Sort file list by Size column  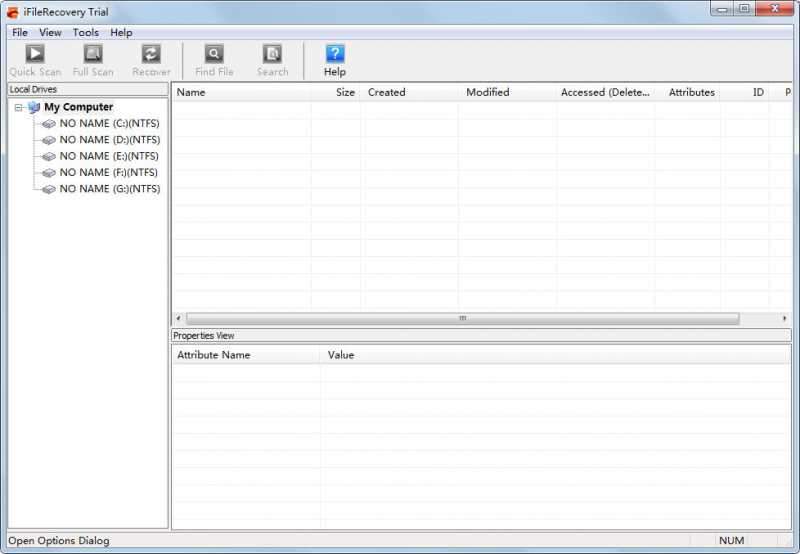tap(336, 92)
